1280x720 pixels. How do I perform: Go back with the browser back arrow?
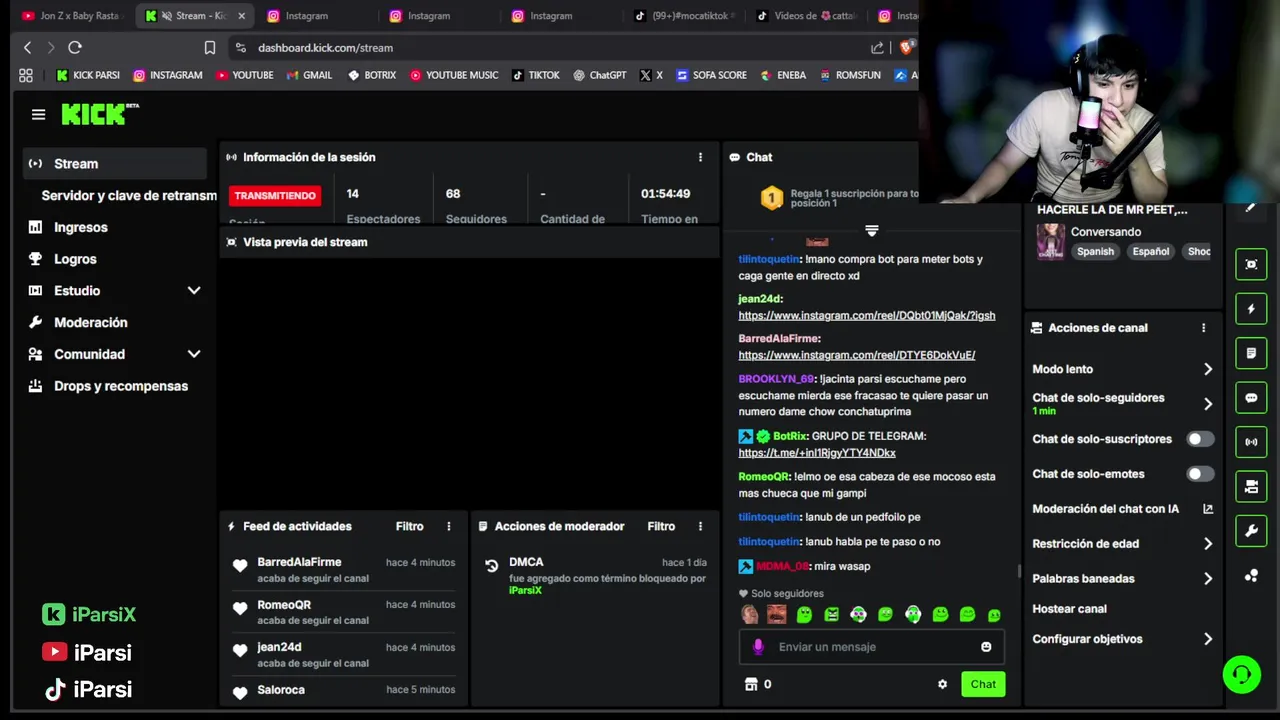[x=27, y=47]
